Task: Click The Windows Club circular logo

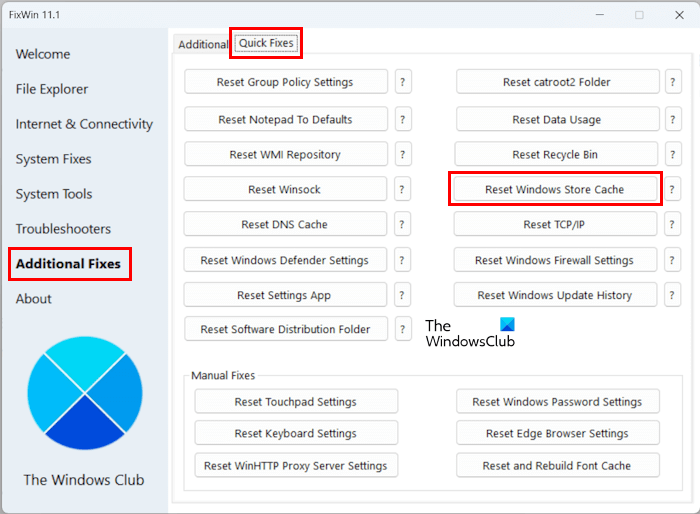Action: (x=85, y=393)
